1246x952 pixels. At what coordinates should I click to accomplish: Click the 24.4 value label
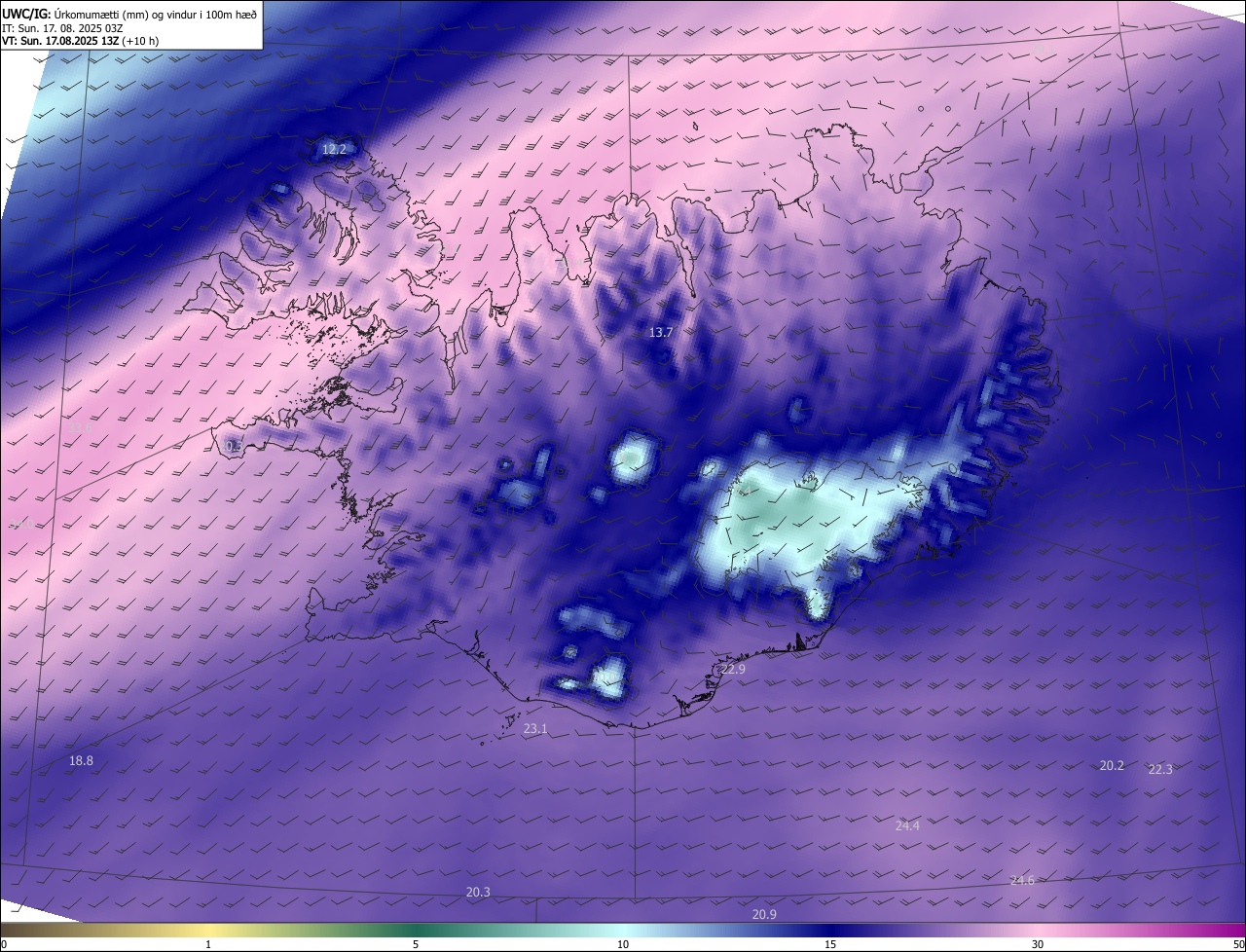coord(907,826)
